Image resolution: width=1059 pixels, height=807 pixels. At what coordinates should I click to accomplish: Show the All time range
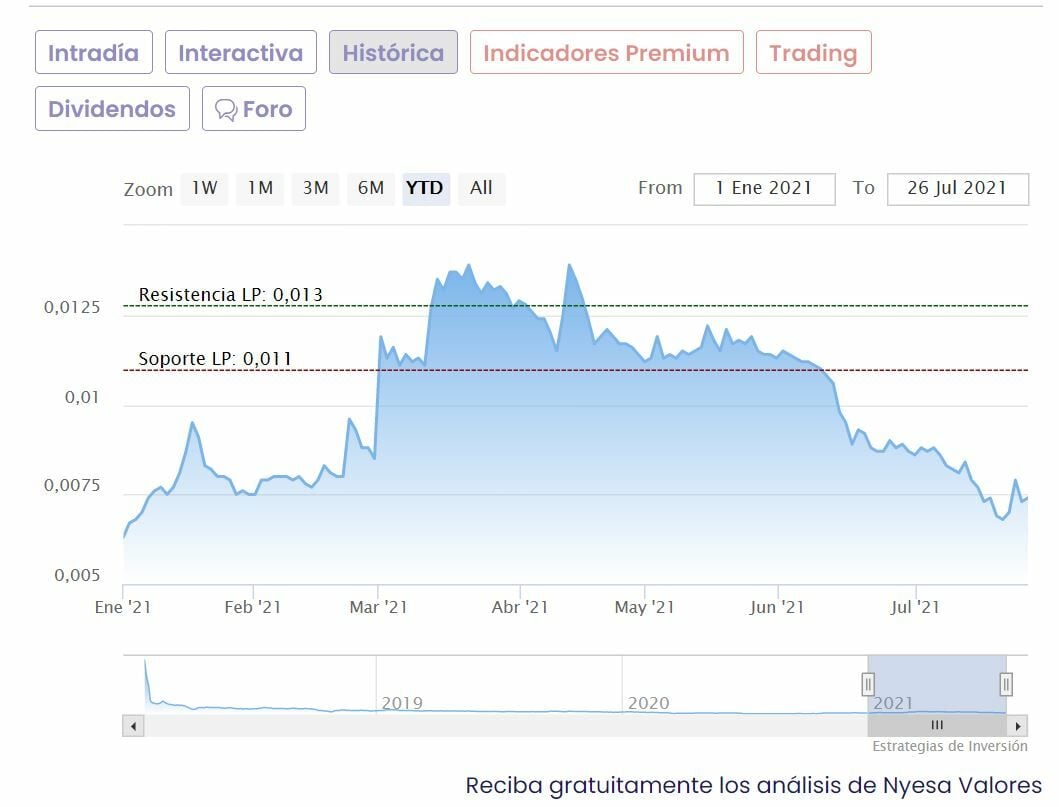click(x=481, y=188)
